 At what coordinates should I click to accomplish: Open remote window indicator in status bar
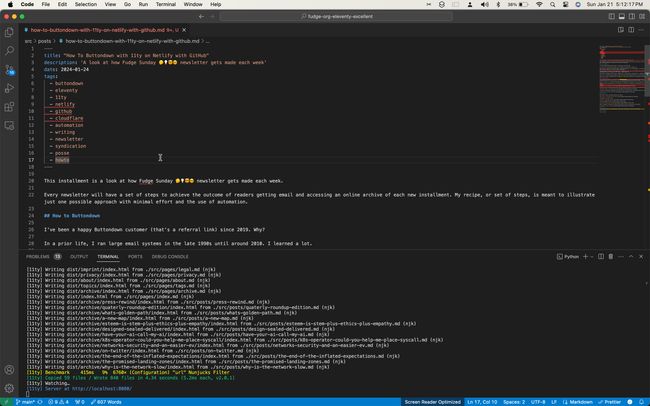pos(6,402)
